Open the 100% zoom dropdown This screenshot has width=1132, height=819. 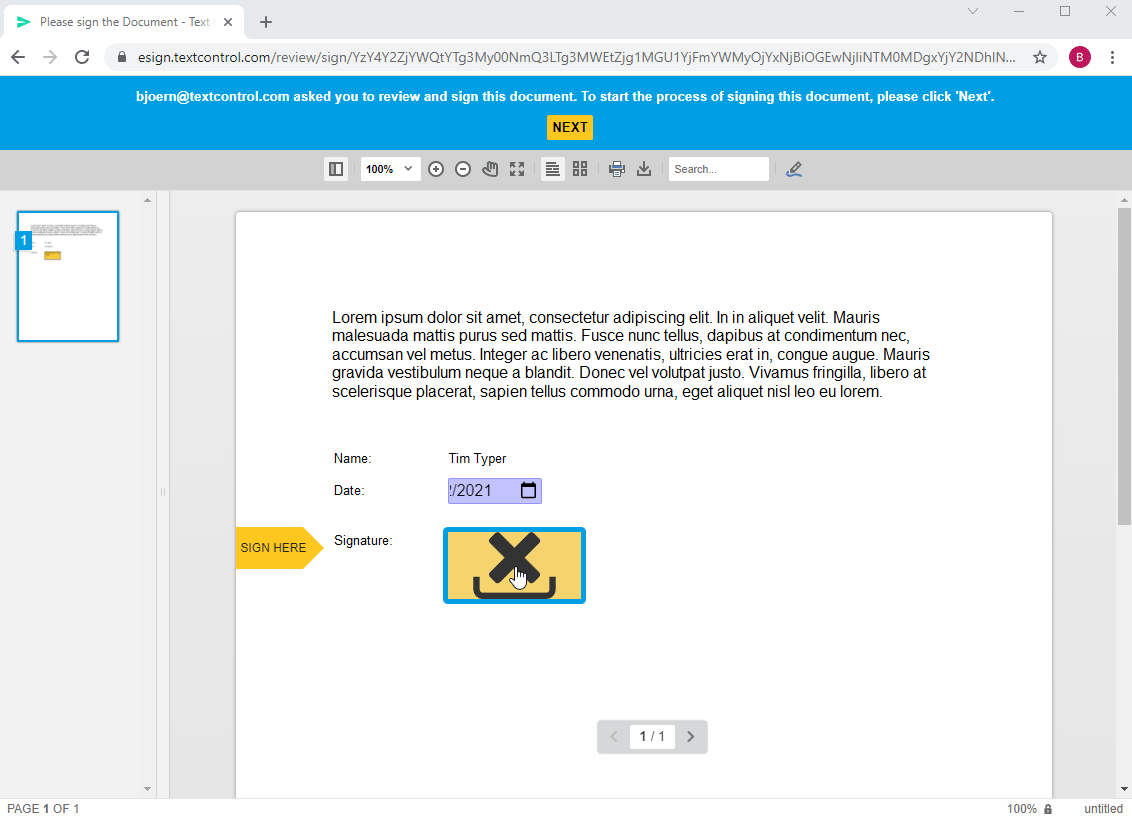[x=390, y=169]
